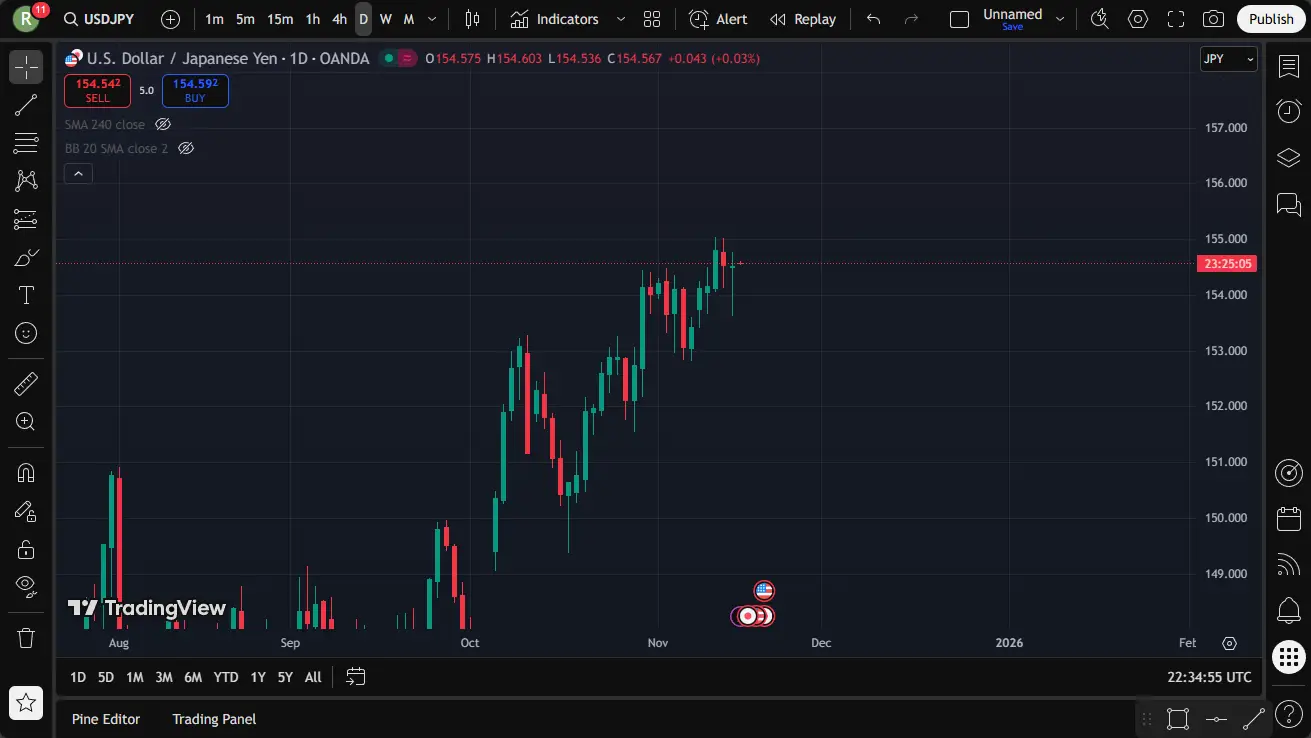
Task: Pick the ruler measure tool
Action: pos(26,383)
